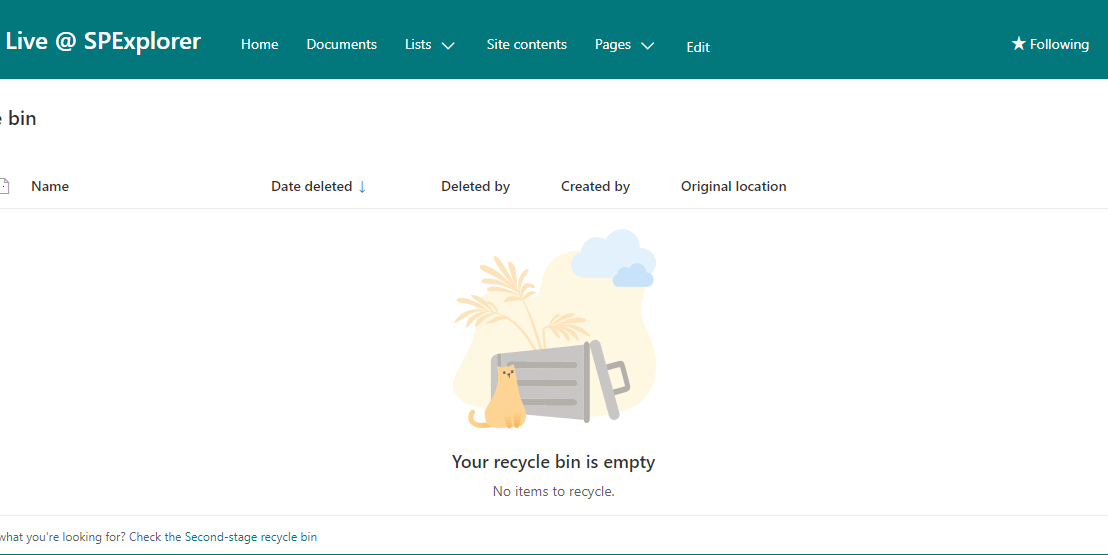Screen dimensions: 1108x555
Task: Open the Lists menu item
Action: pos(418,44)
